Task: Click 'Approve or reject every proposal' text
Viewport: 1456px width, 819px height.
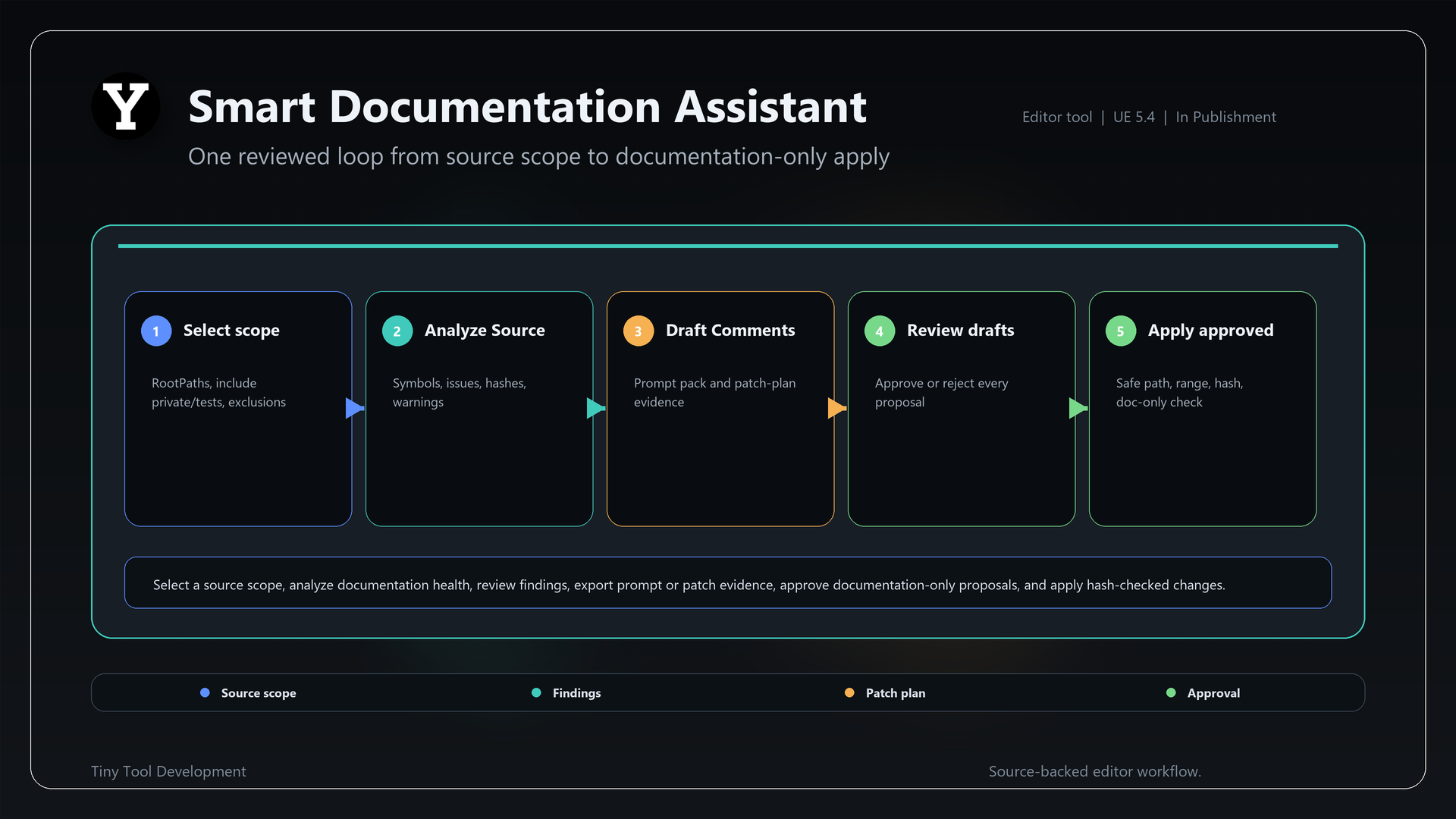Action: point(941,393)
